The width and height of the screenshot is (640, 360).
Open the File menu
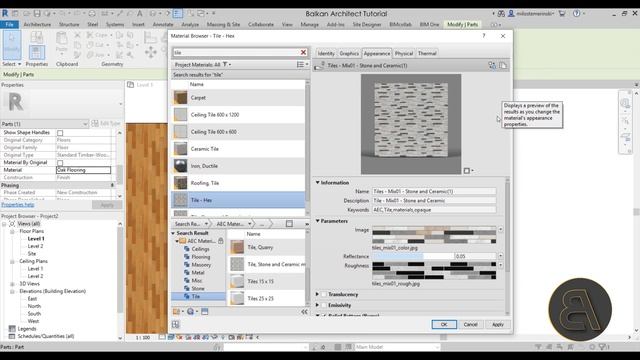[9, 24]
